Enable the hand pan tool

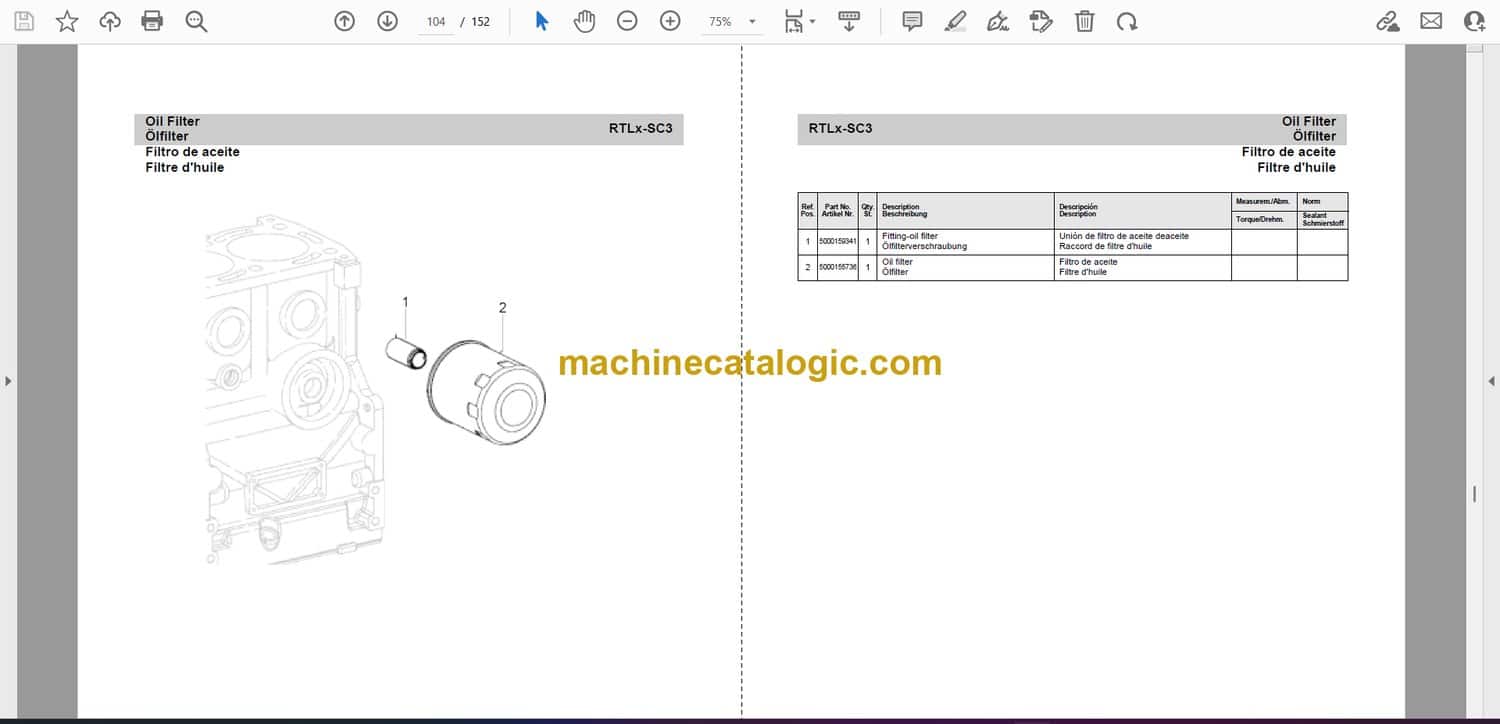(584, 21)
